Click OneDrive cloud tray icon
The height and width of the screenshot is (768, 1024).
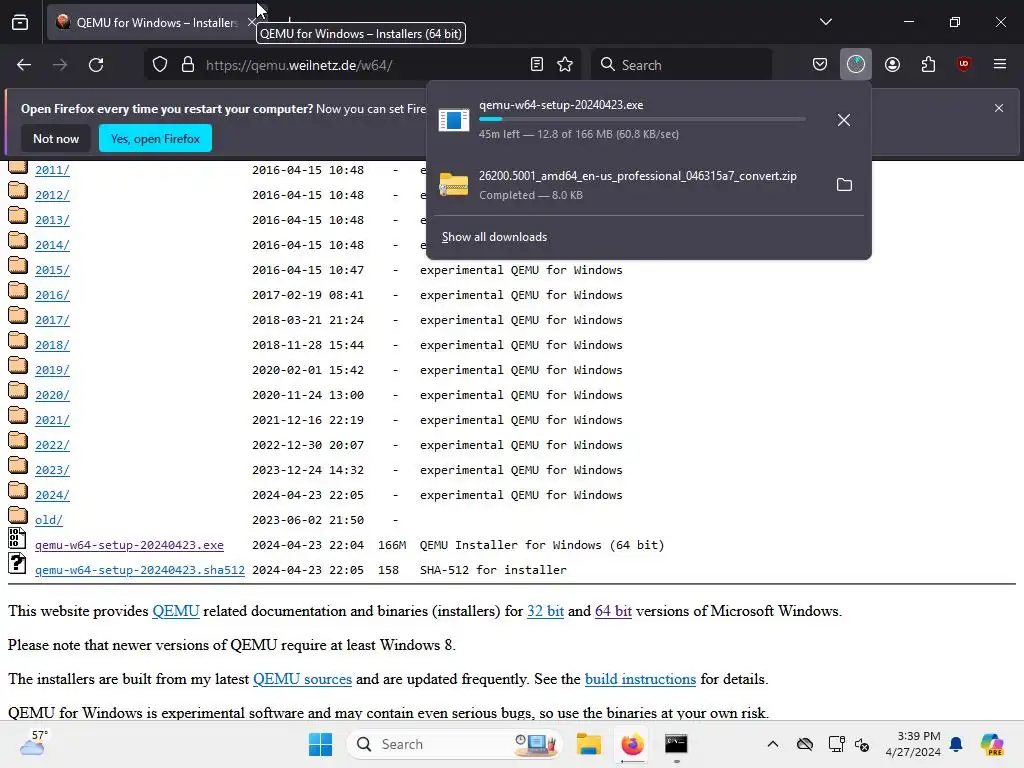[x=805, y=744]
